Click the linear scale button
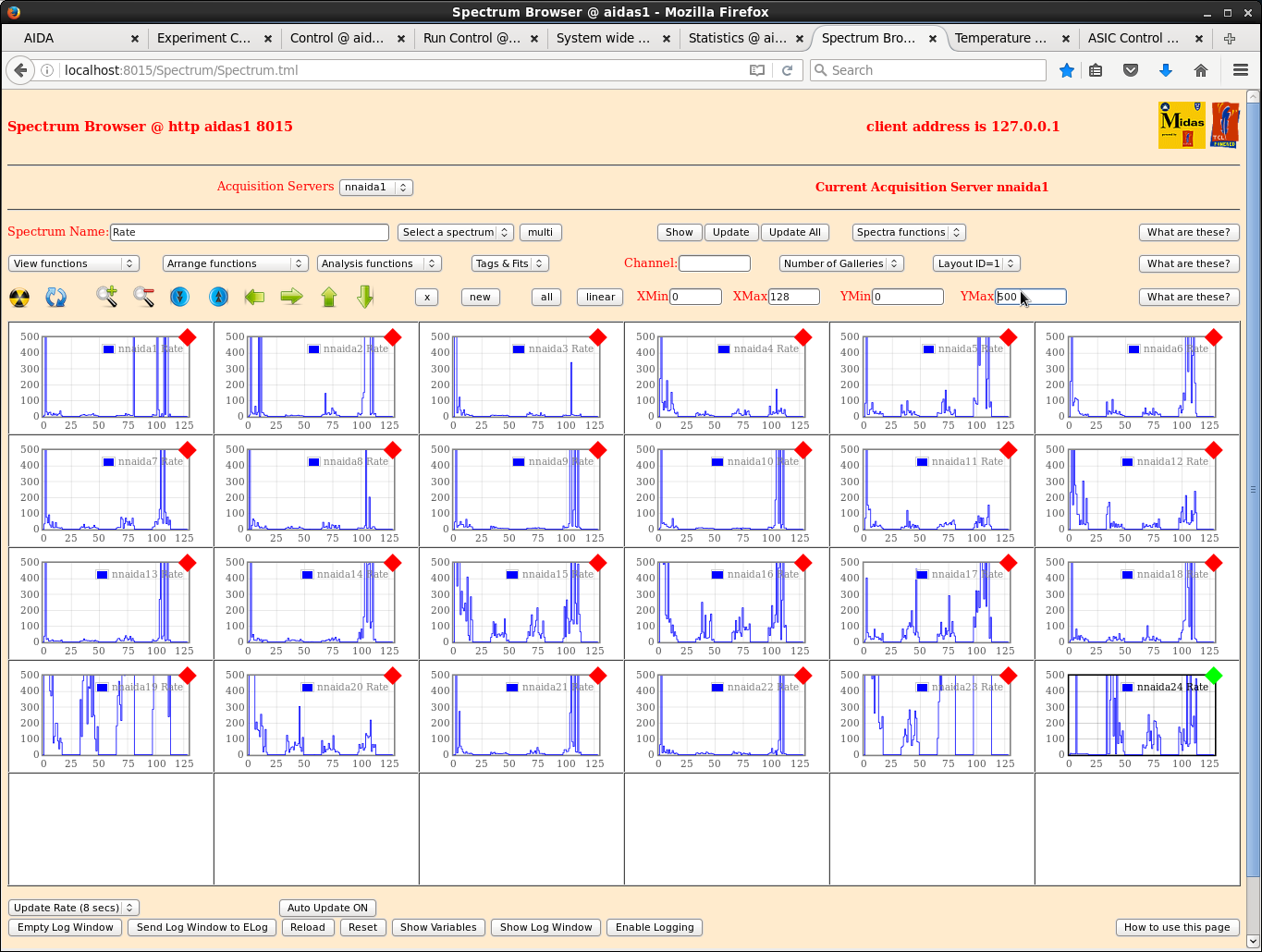Screen dimensions: 1262x952 pos(601,297)
